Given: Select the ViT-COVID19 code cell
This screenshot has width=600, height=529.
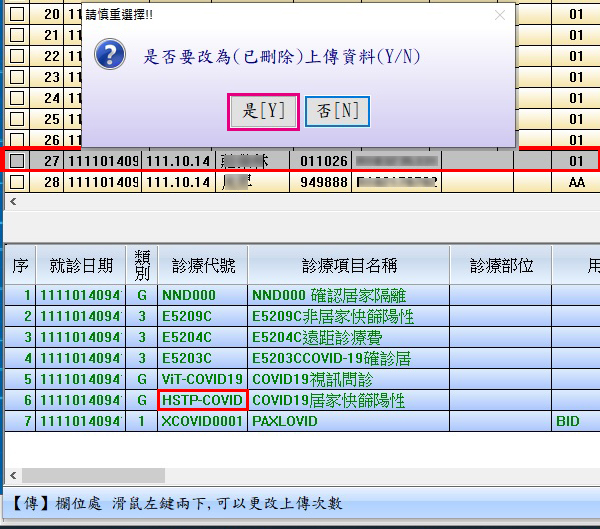Looking at the screenshot, I should [x=203, y=379].
